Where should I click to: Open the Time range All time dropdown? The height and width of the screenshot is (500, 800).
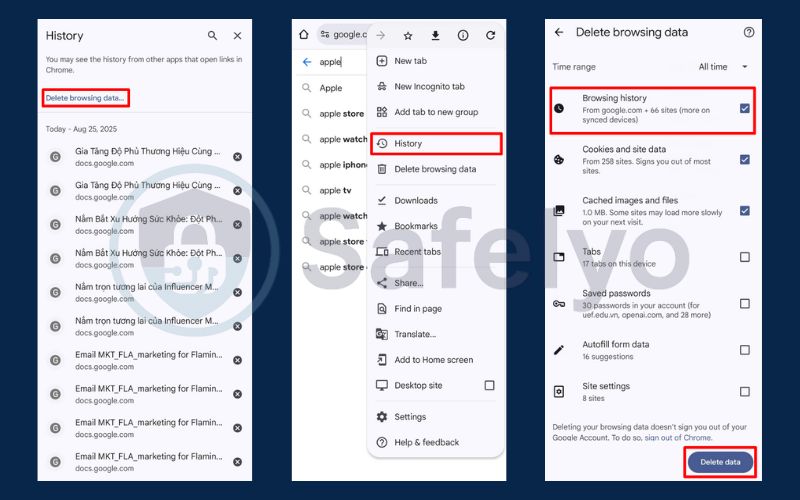coord(723,67)
